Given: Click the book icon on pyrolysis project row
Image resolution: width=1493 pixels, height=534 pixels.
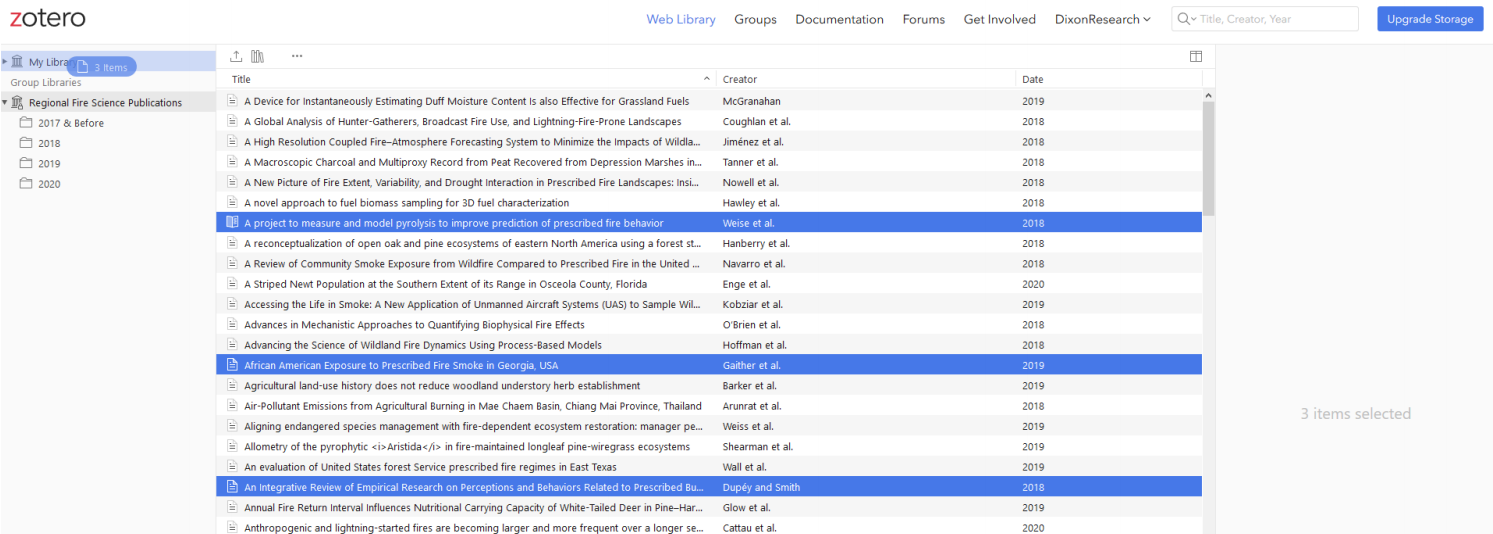Looking at the screenshot, I should point(232,223).
